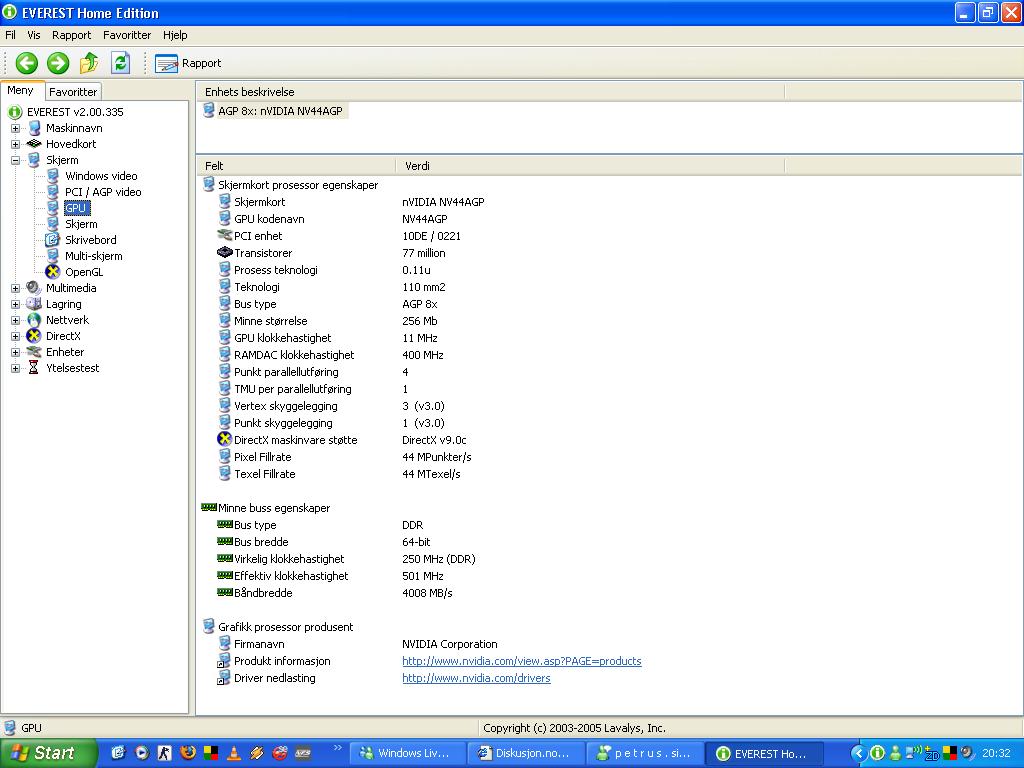
Task: Click the Transistorer chip icon
Action: (x=225, y=253)
